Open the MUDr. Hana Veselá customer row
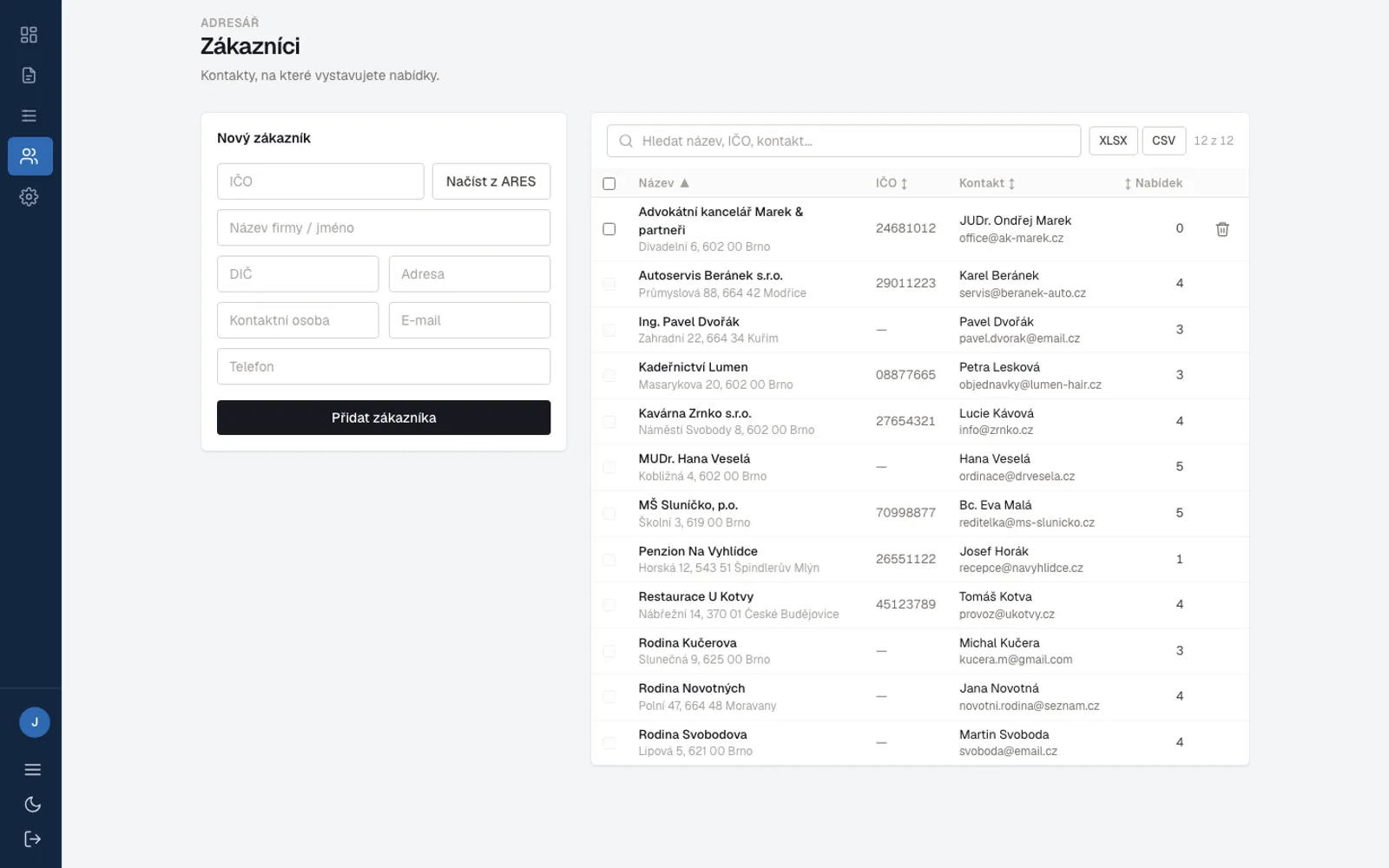This screenshot has width=1389, height=868. click(x=920, y=467)
